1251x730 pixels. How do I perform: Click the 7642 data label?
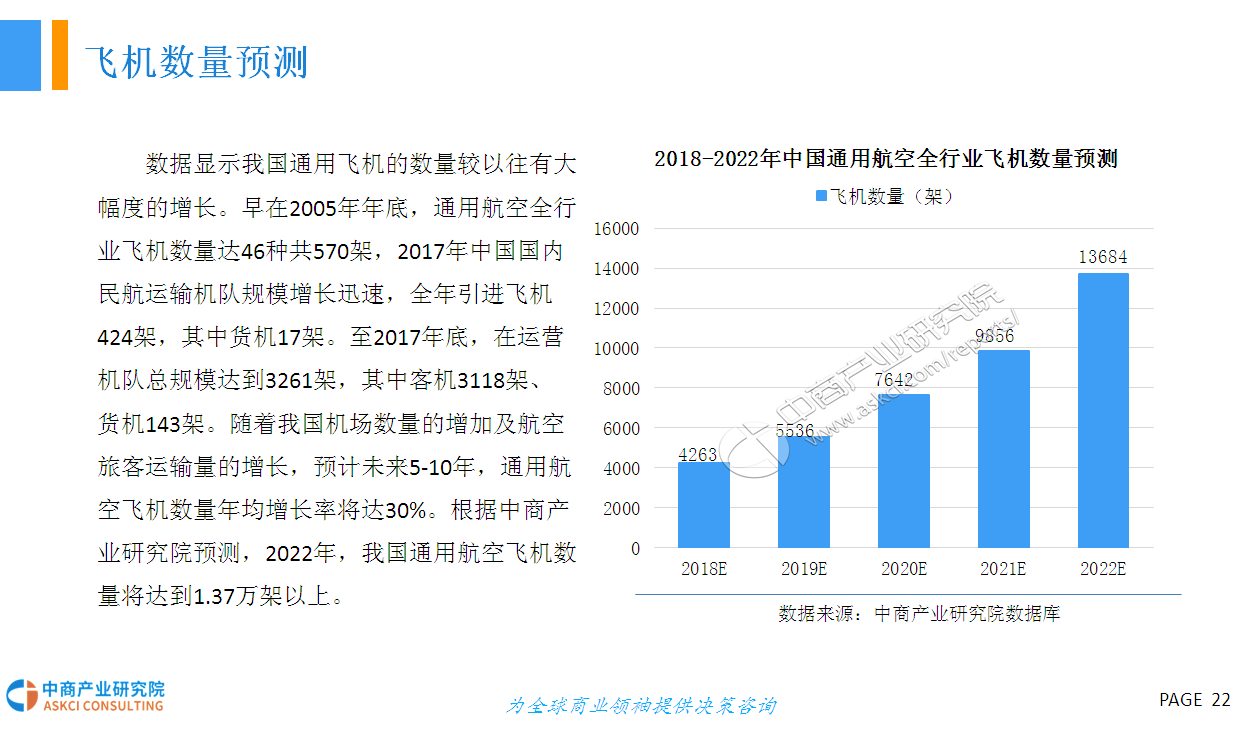click(x=903, y=378)
